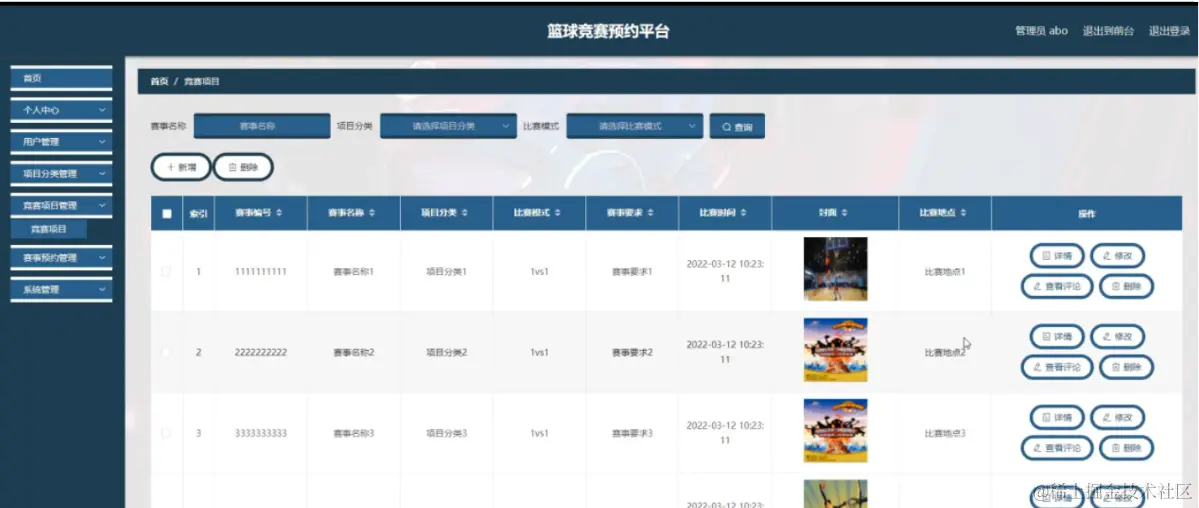Sort by 比赛地点 column arrows
Screen dimensions: 1199x508
(963, 213)
